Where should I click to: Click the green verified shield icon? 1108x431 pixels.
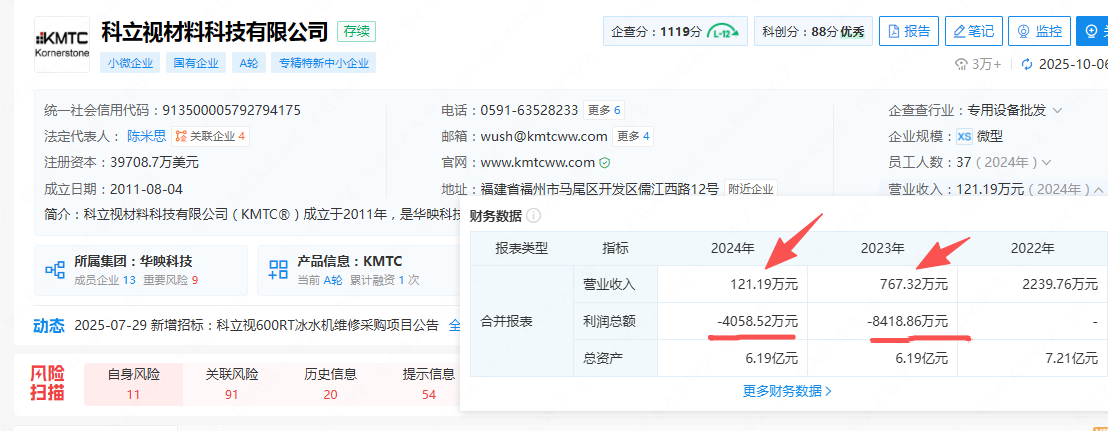(605, 163)
